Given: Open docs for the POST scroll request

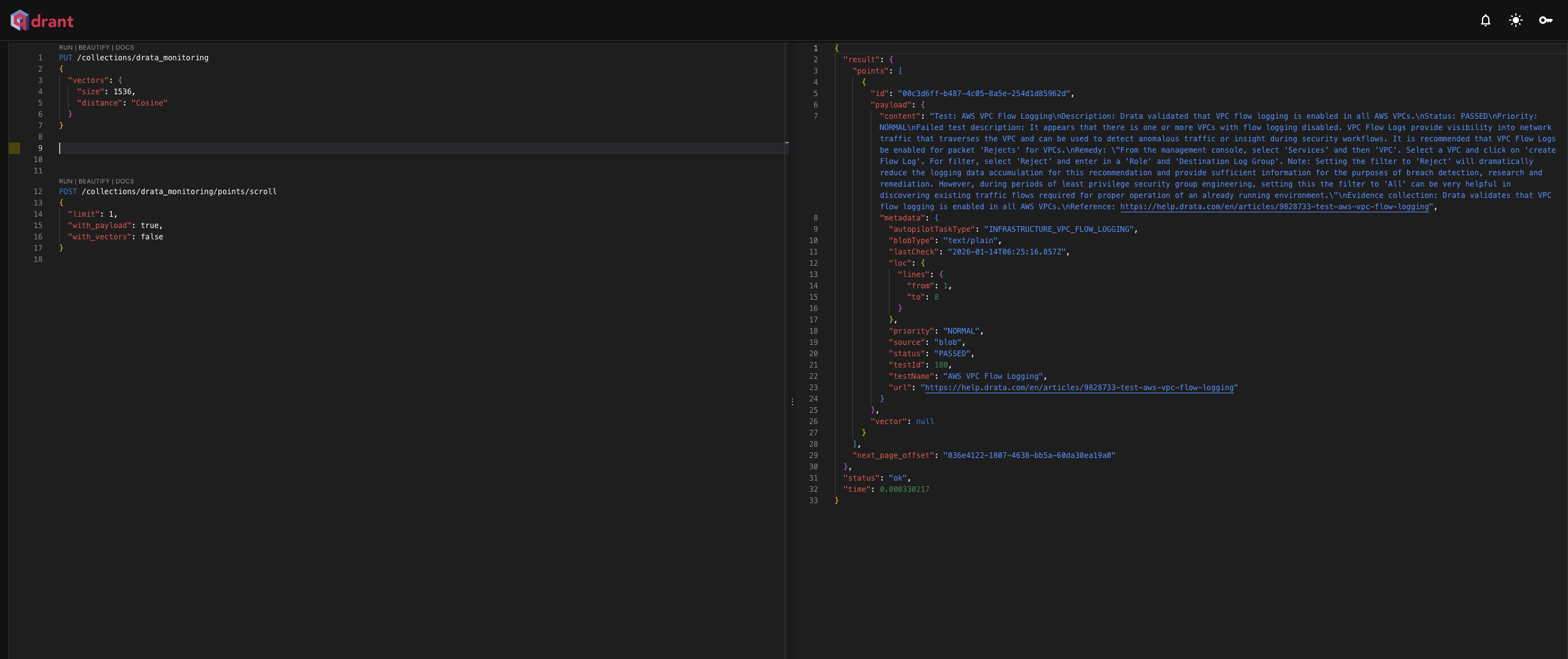Looking at the screenshot, I should (x=124, y=182).
